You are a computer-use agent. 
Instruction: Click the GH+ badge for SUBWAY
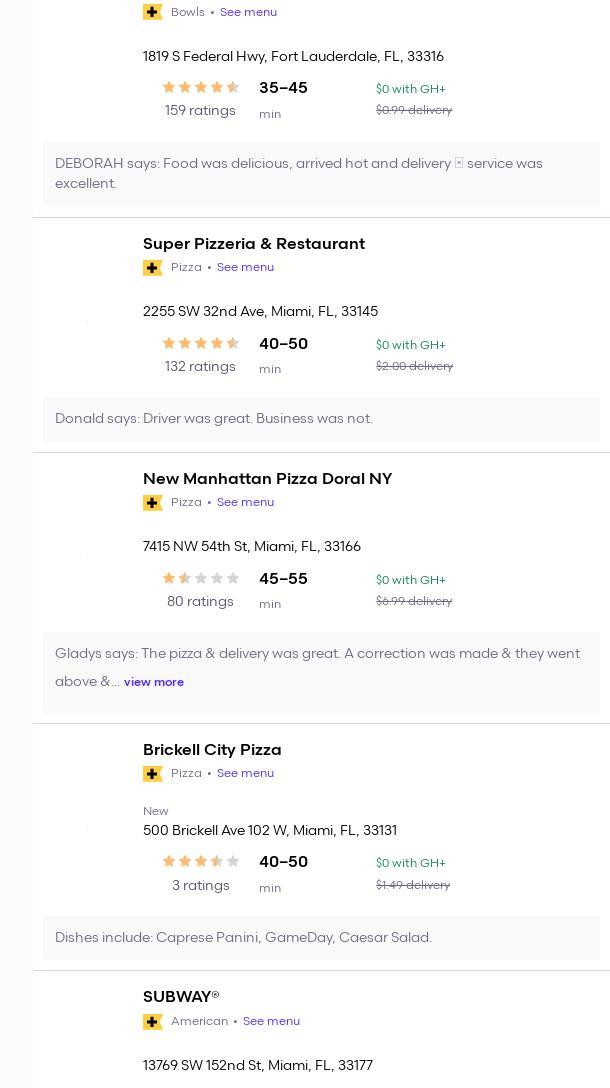[x=153, y=1022]
